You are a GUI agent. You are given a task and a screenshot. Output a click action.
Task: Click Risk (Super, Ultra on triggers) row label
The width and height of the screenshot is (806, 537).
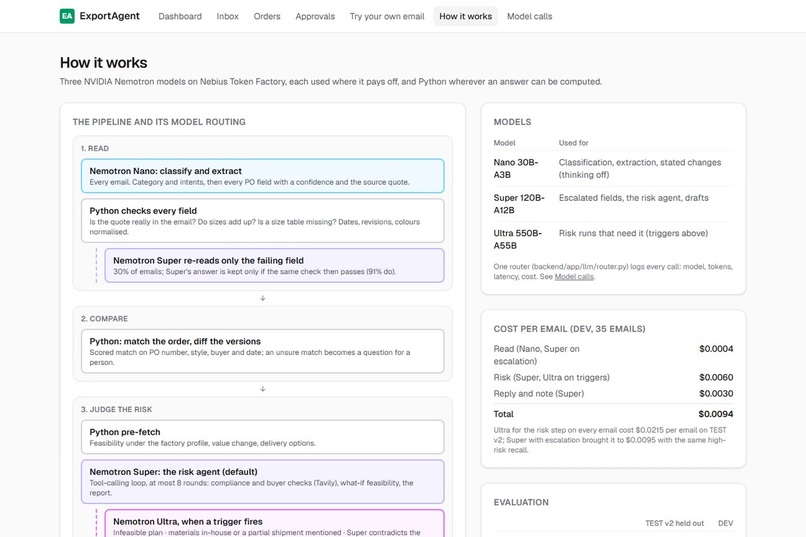point(552,377)
